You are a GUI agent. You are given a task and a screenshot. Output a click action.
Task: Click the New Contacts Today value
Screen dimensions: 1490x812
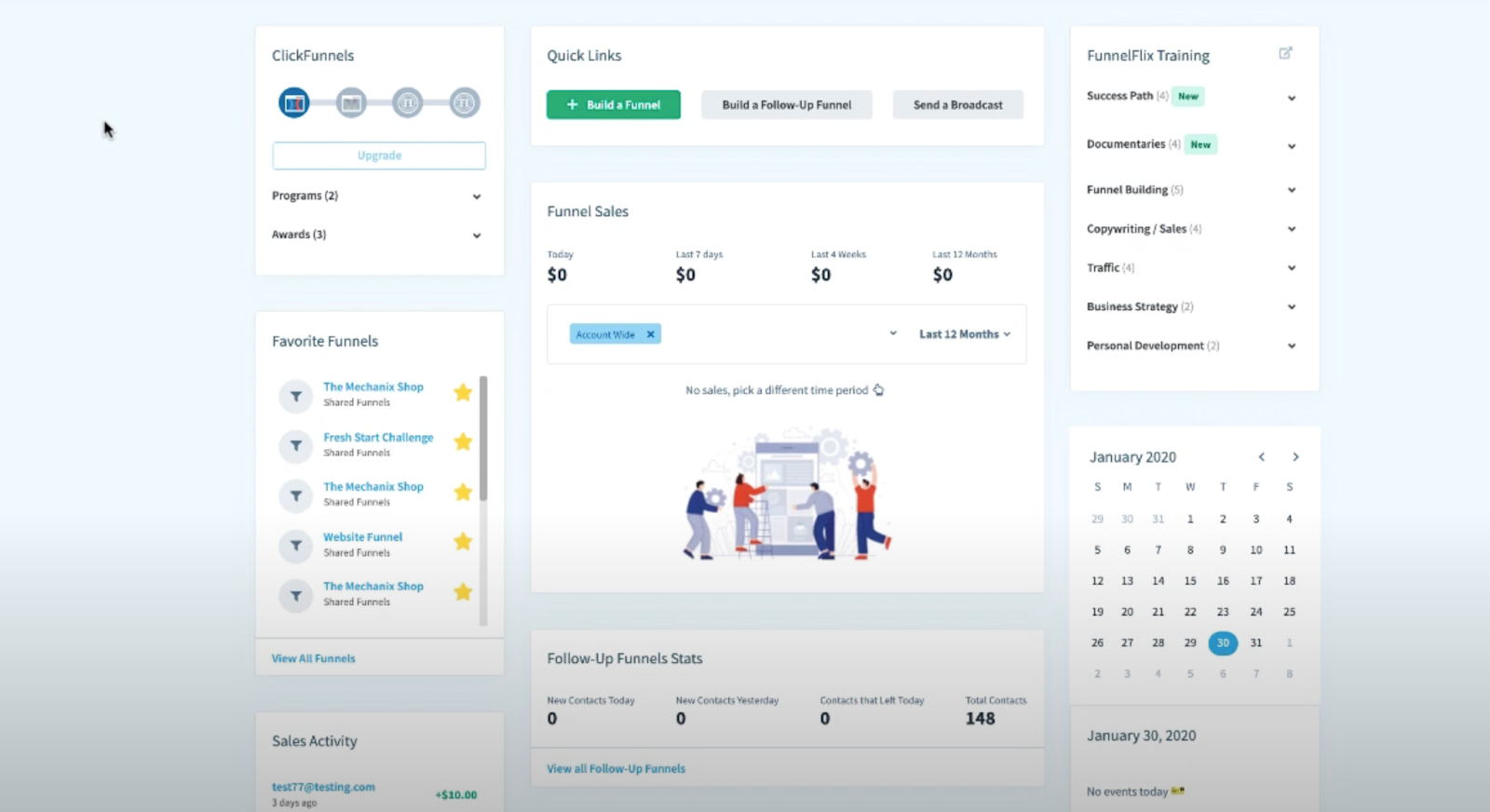(552, 719)
